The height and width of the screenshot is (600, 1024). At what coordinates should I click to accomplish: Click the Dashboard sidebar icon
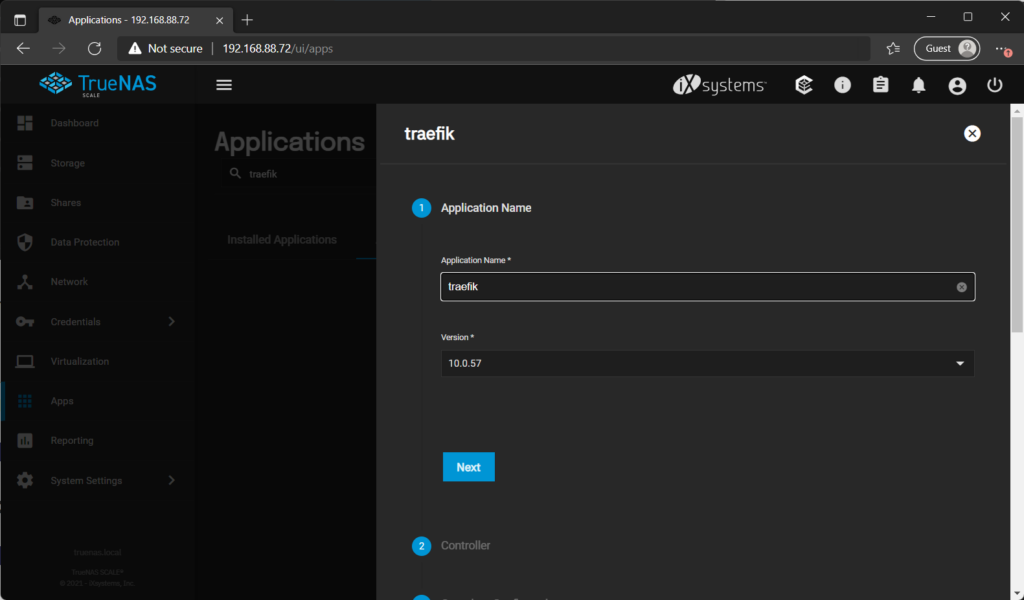pos(25,123)
